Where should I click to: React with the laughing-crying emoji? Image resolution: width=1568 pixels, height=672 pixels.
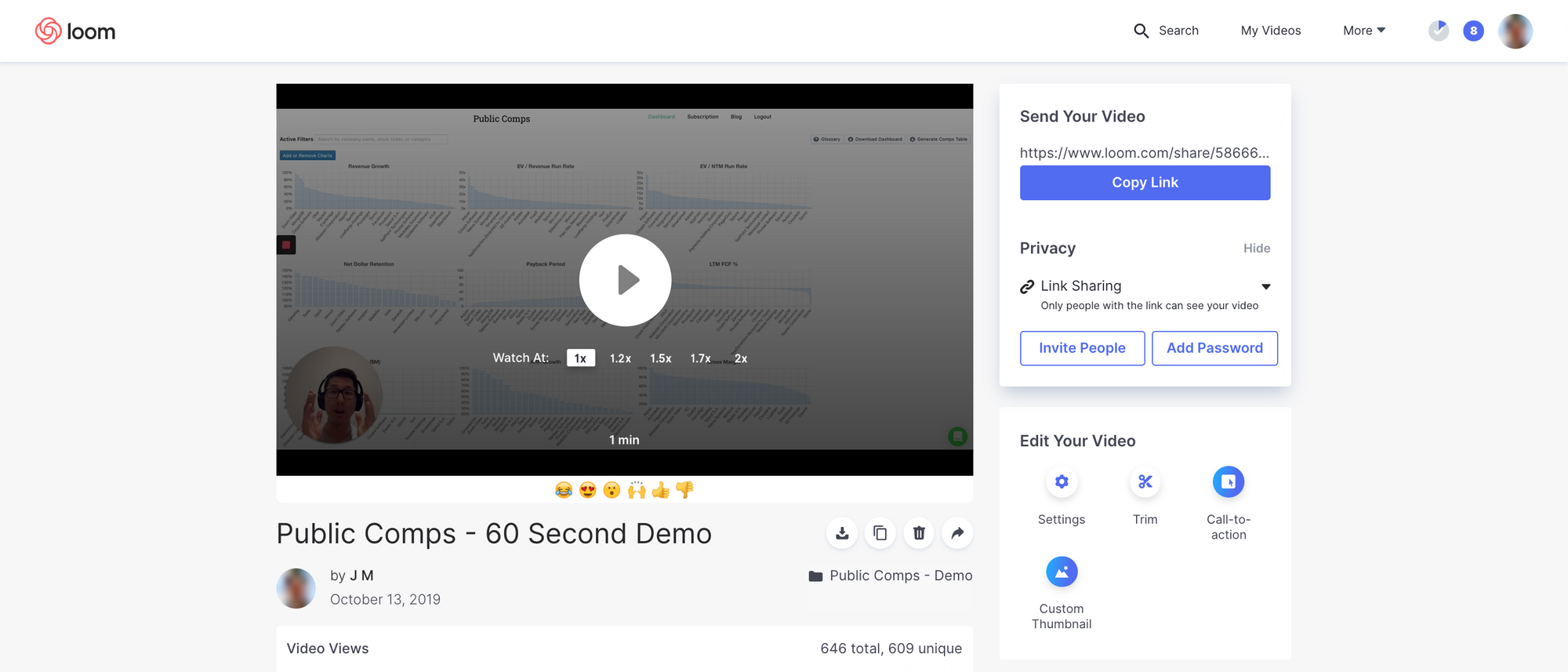(564, 490)
